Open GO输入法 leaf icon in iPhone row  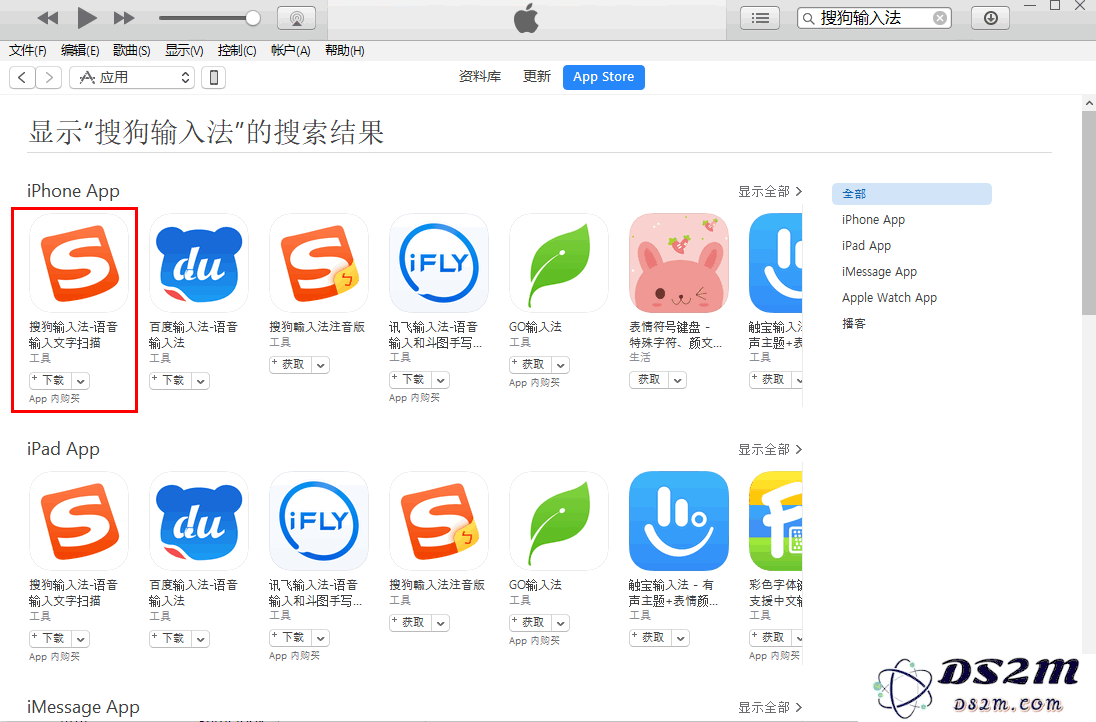pos(558,263)
